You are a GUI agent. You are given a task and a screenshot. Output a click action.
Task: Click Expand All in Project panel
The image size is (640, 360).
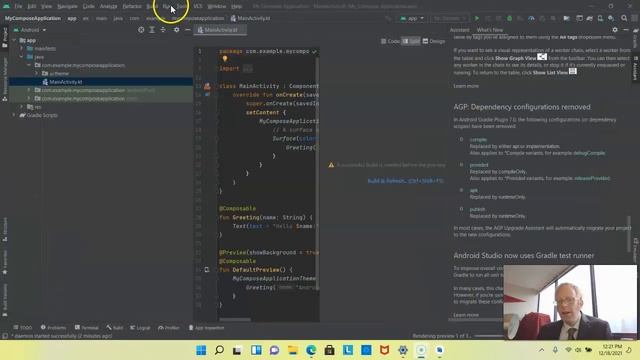tap(152, 30)
